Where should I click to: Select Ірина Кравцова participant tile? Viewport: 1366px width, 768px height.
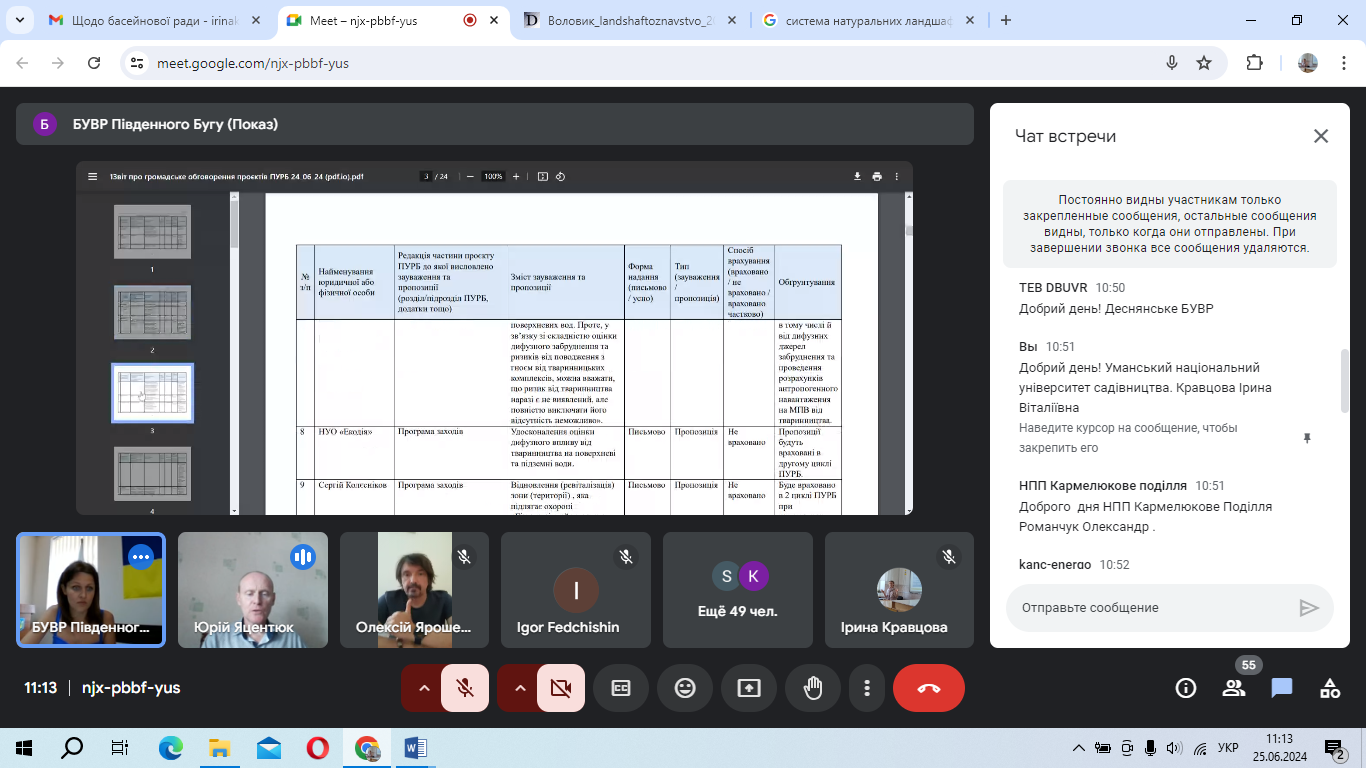(900, 589)
